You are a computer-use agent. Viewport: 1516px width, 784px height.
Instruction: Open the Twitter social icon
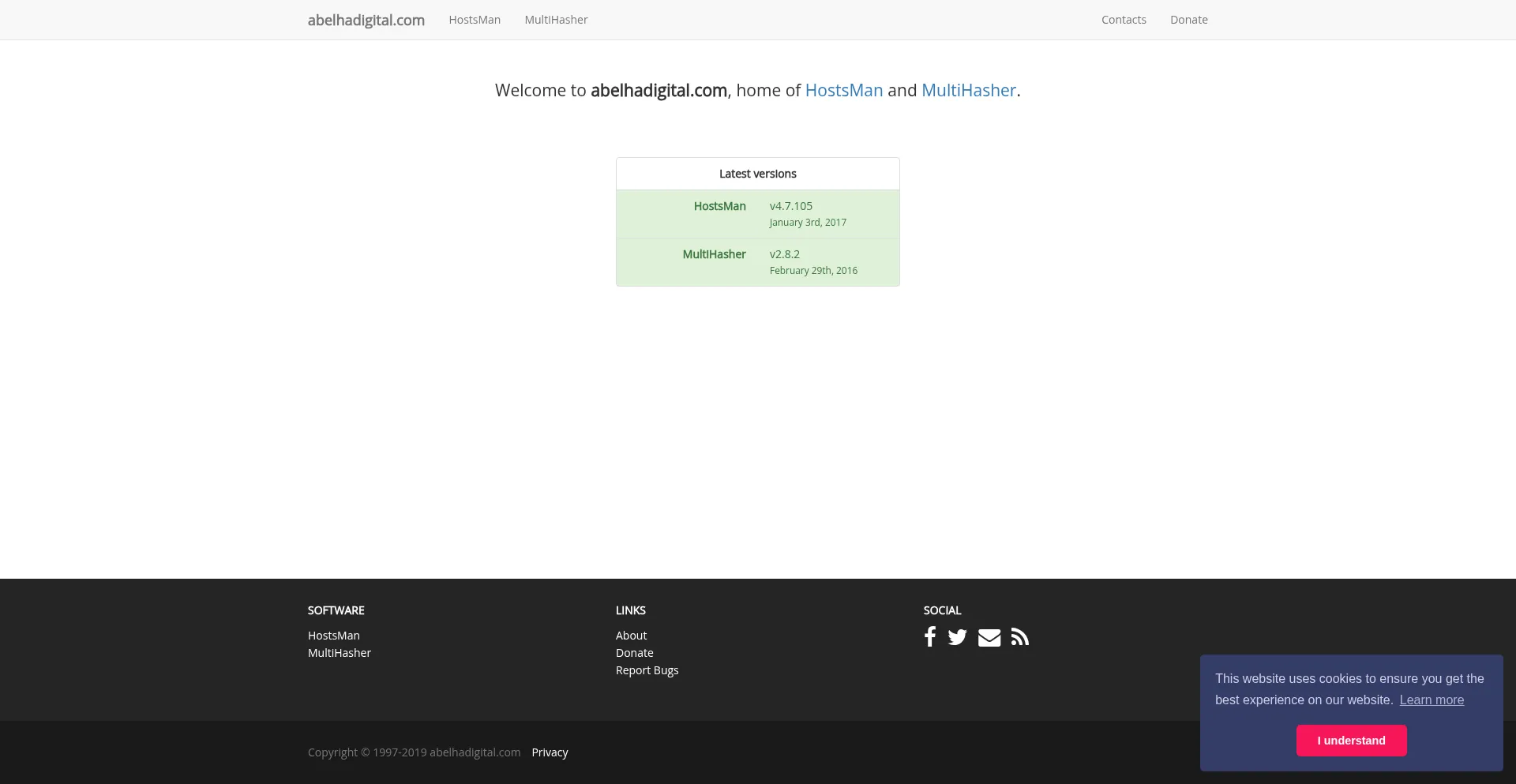click(x=958, y=637)
